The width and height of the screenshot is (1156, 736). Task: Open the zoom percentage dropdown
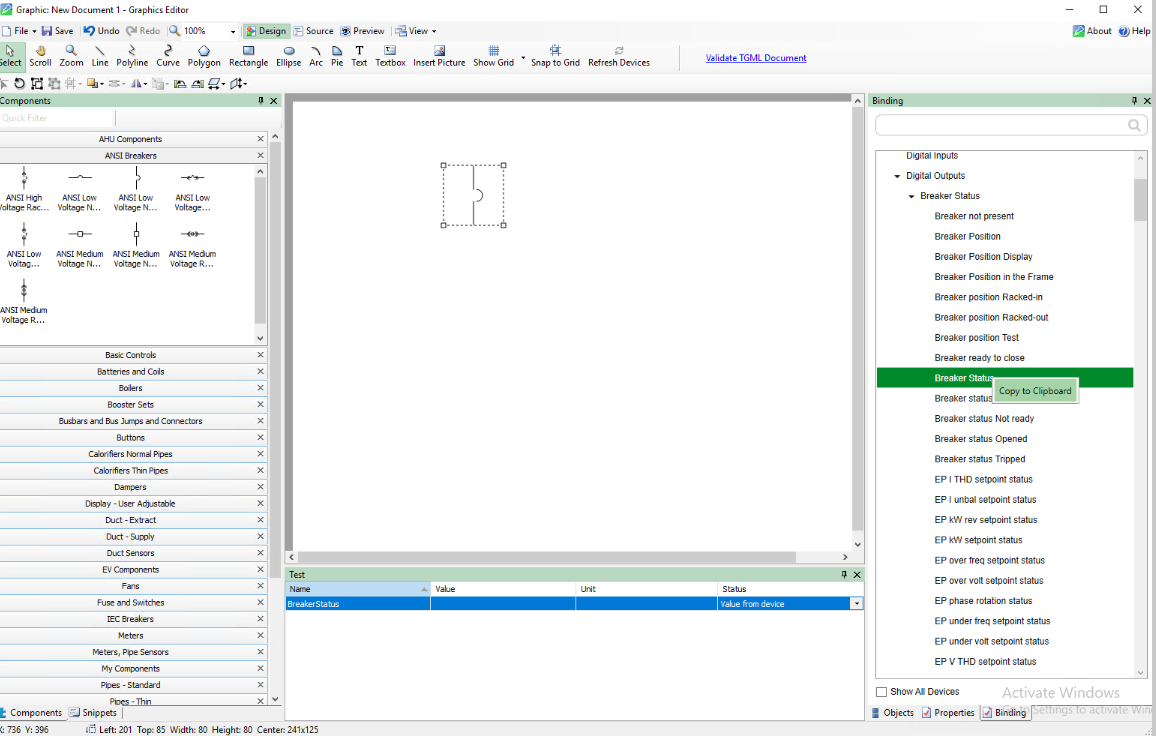coord(233,31)
